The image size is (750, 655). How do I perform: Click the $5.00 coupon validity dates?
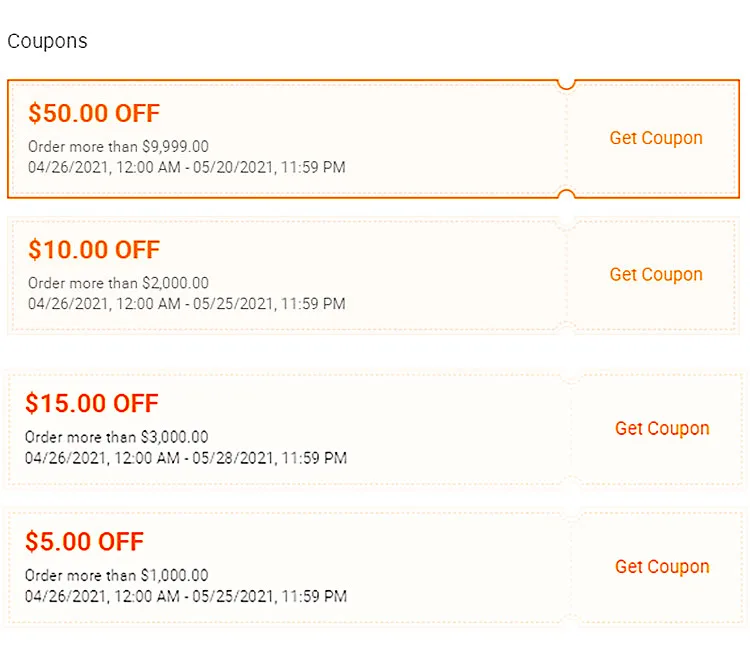click(x=186, y=596)
